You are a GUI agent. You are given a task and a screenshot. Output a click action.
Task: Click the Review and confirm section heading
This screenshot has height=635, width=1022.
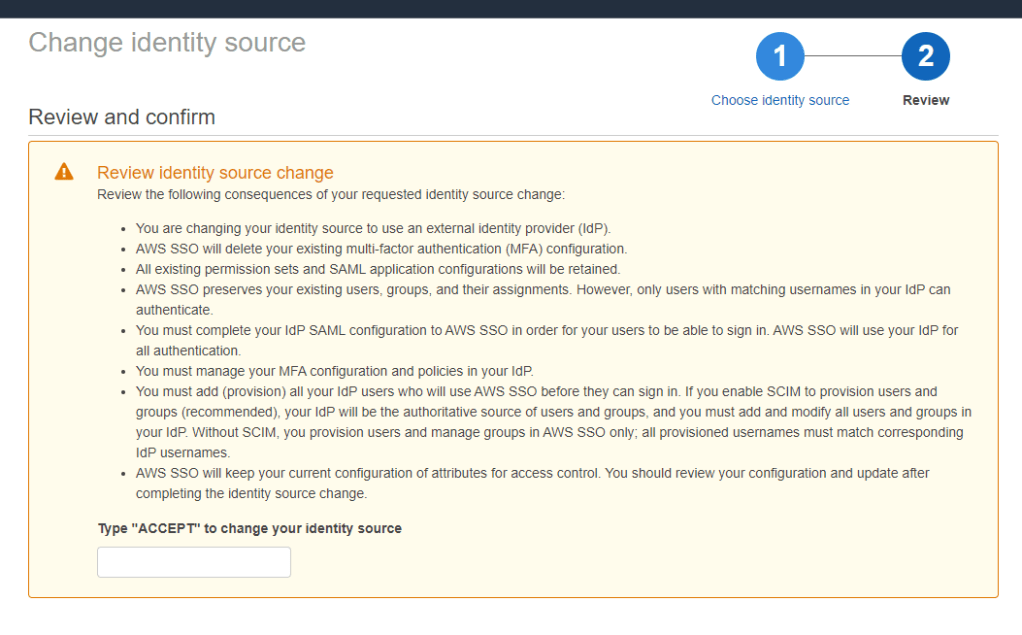tap(122, 117)
